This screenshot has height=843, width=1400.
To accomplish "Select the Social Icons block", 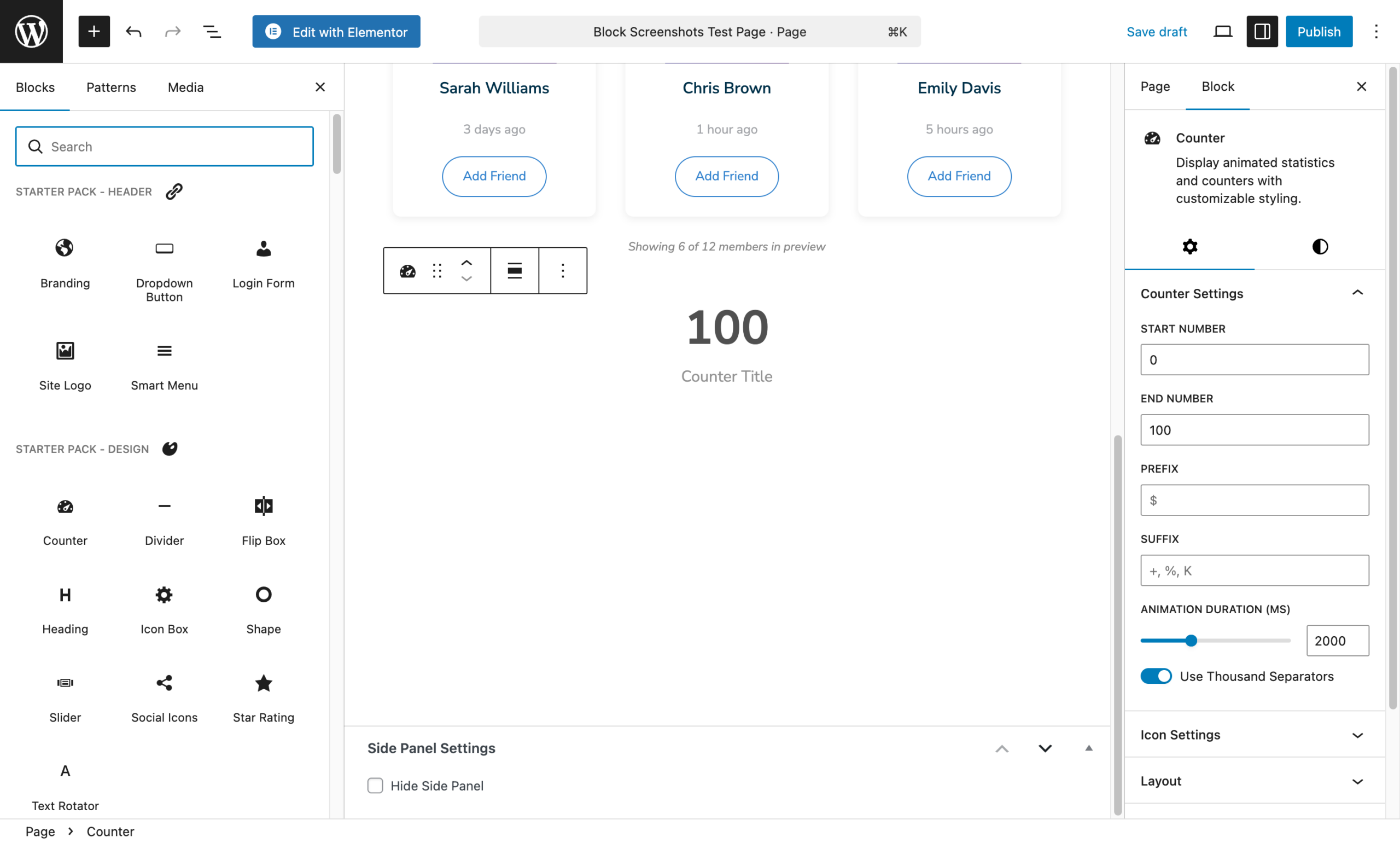I will point(164,682).
